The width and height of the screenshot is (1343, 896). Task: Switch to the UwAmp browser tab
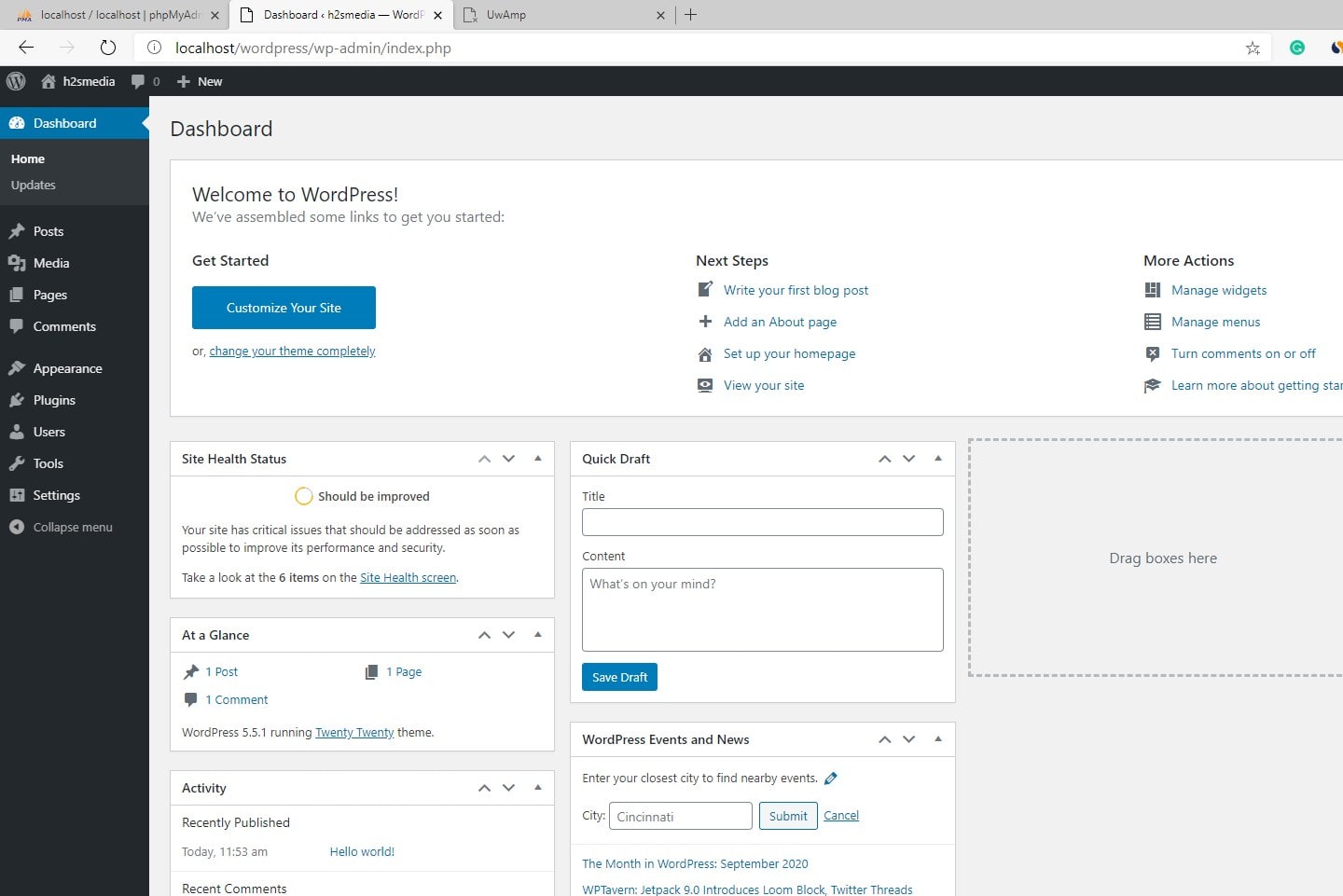pyautogui.click(x=564, y=15)
